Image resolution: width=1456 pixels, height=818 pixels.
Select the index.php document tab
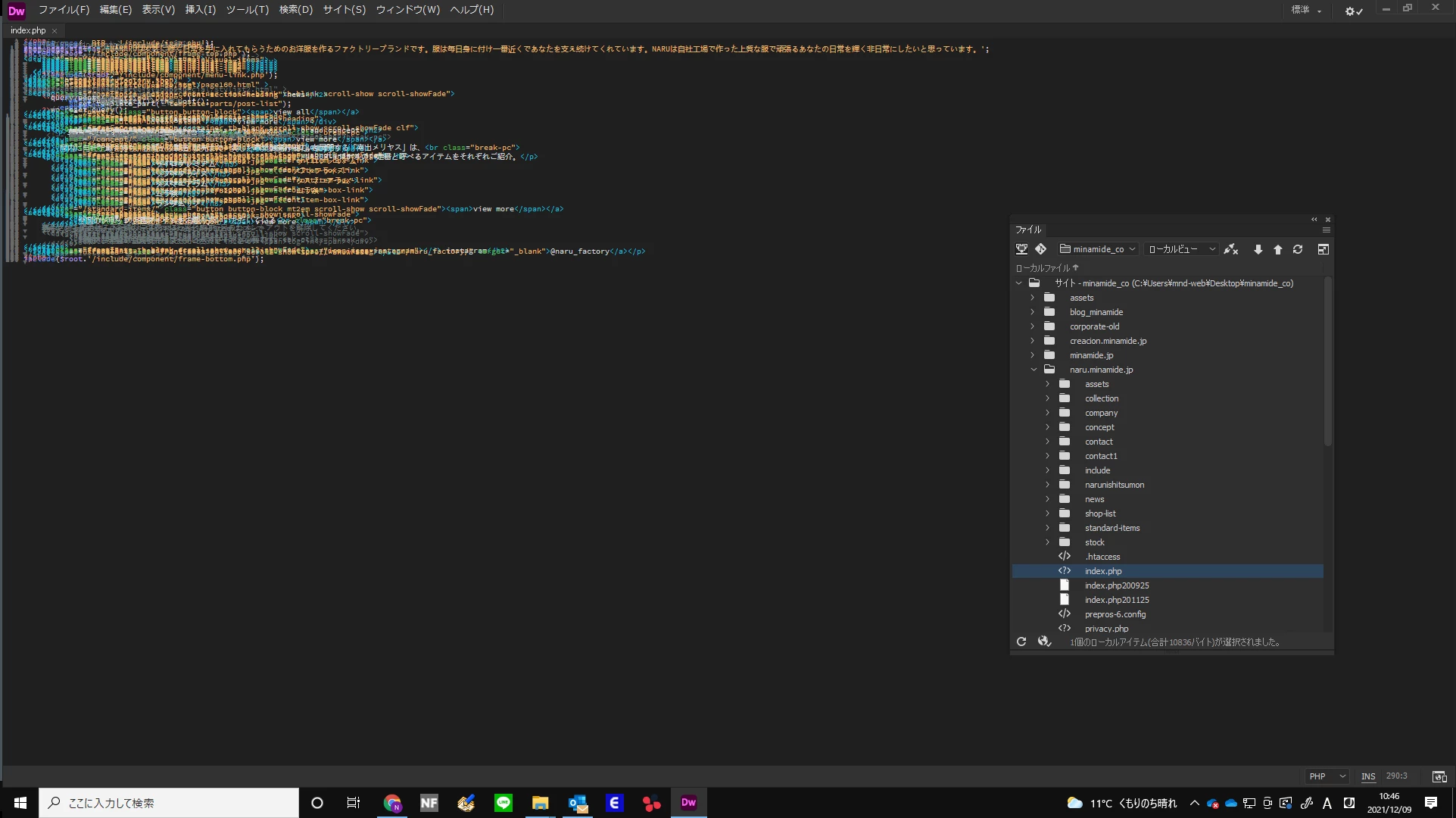coord(28,30)
